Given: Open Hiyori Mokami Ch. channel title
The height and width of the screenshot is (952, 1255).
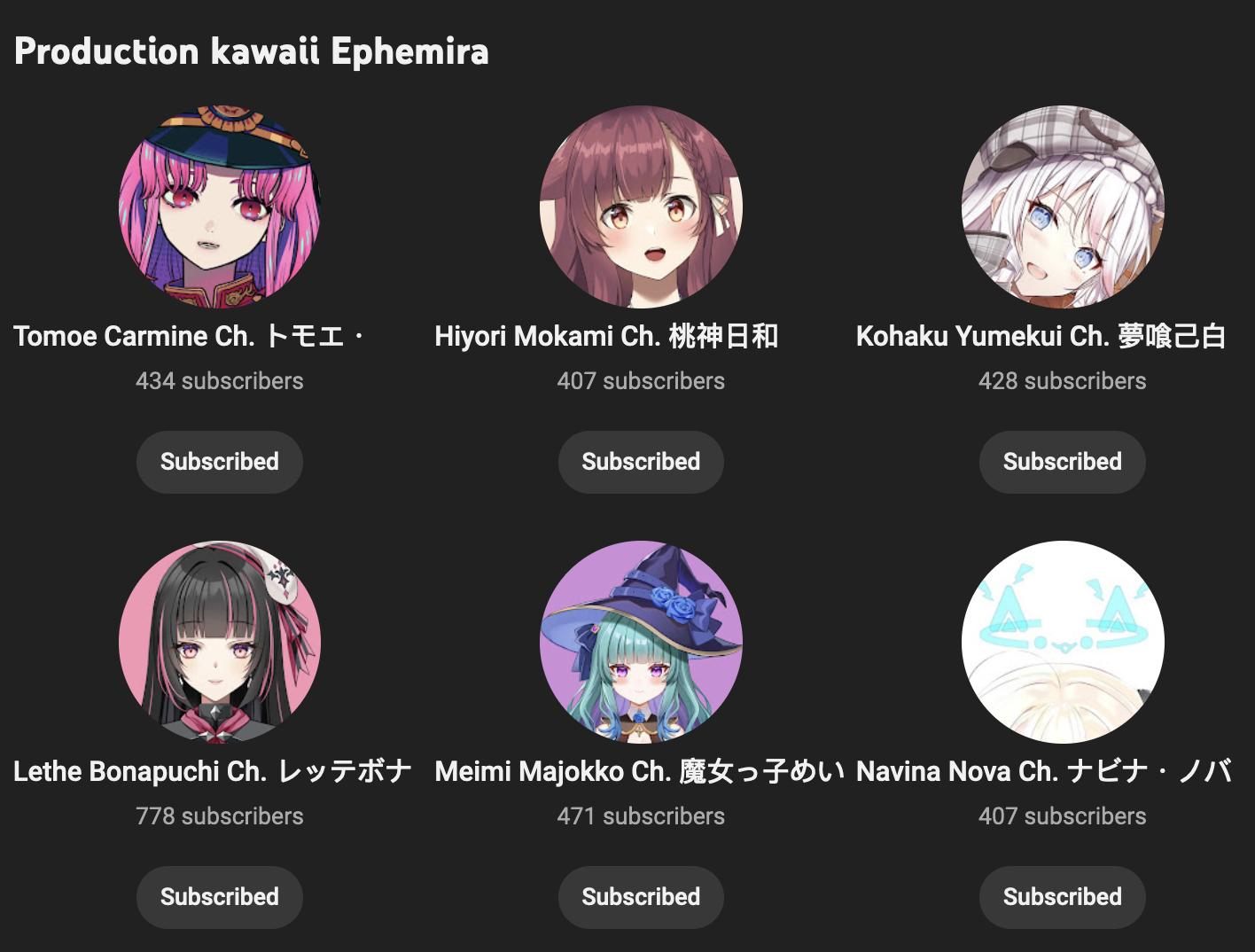Looking at the screenshot, I should click(x=607, y=337).
